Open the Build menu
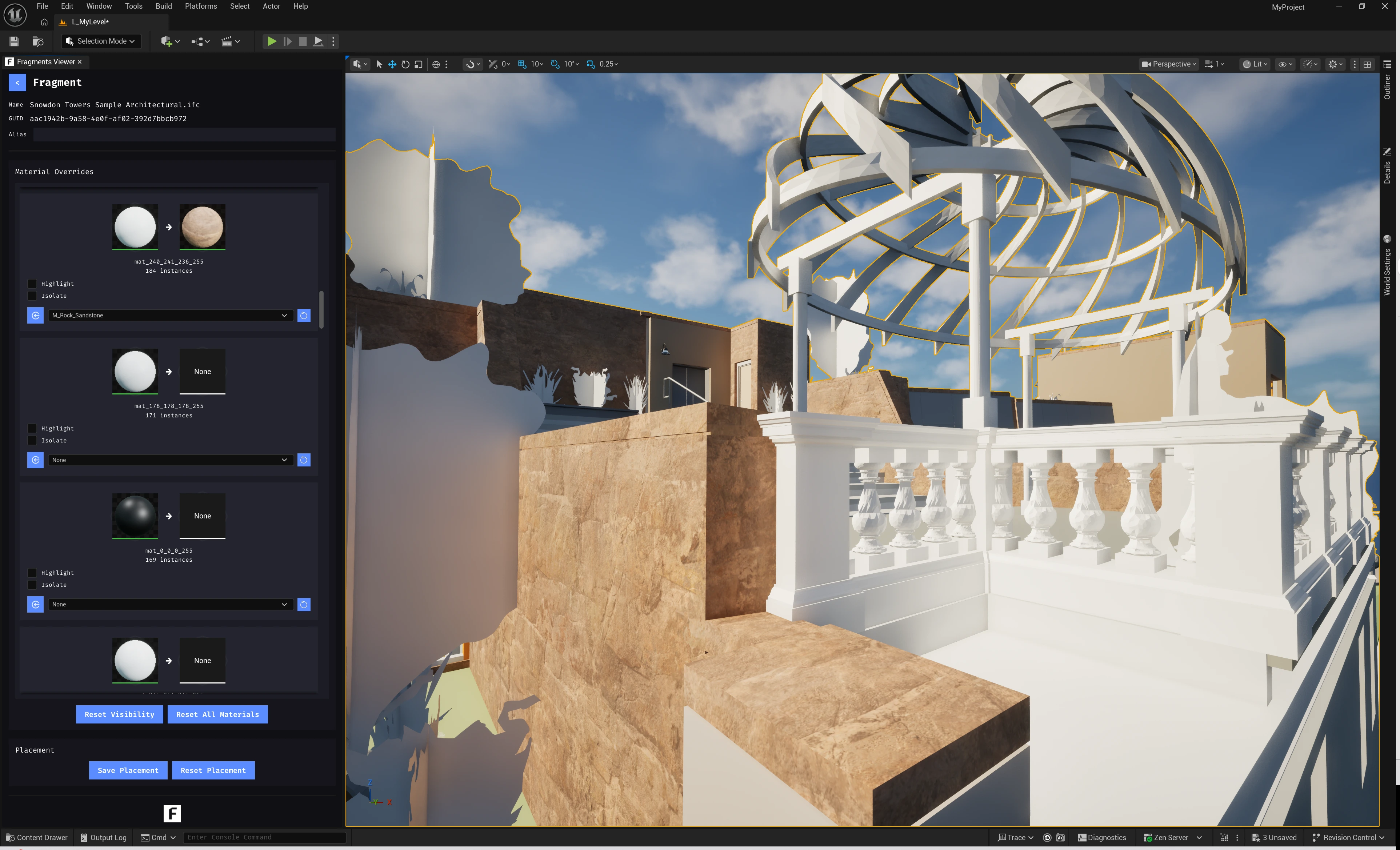The width and height of the screenshot is (1400, 850). [x=164, y=6]
